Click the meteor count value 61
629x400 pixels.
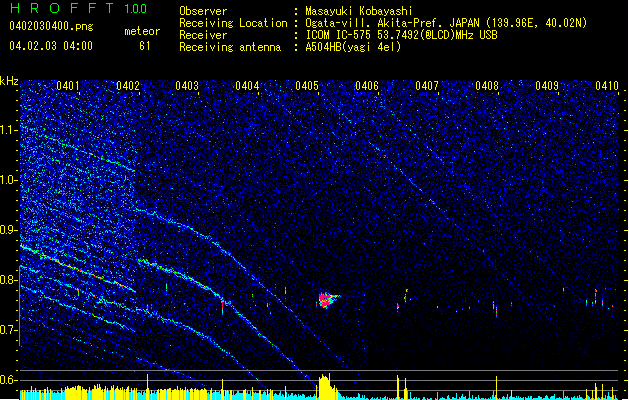tap(145, 46)
